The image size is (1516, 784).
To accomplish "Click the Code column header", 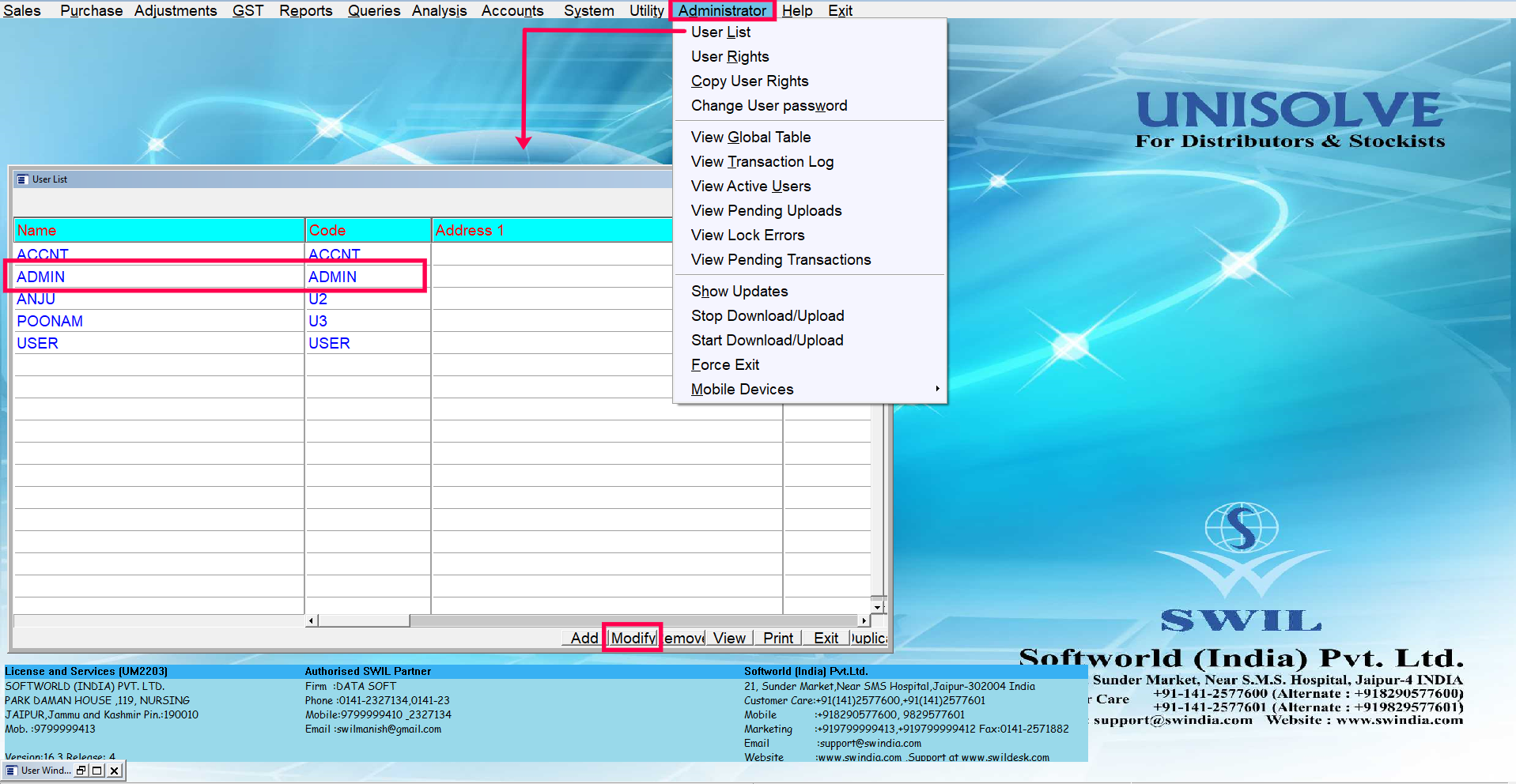I will pyautogui.click(x=368, y=230).
